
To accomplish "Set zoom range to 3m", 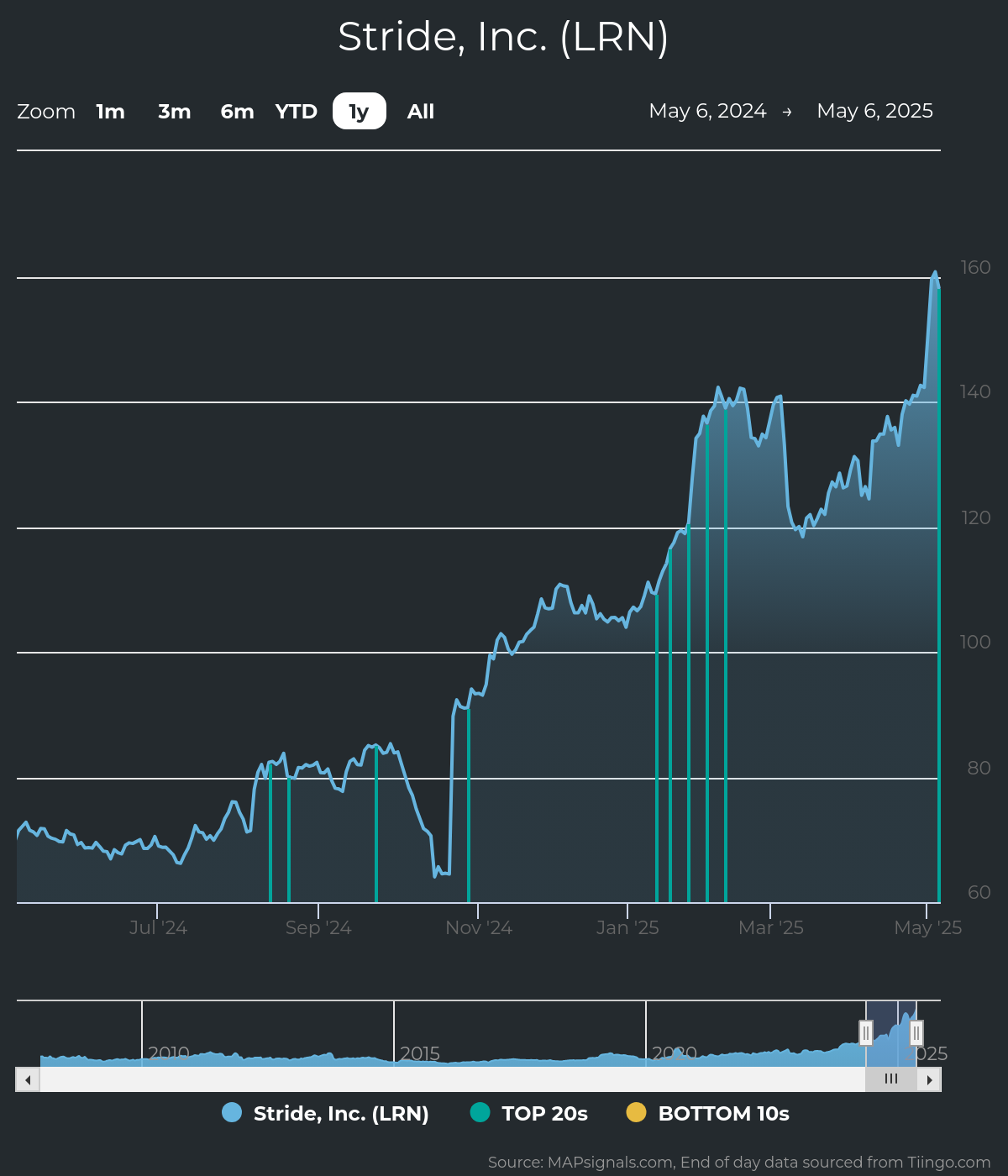I will click(x=175, y=111).
